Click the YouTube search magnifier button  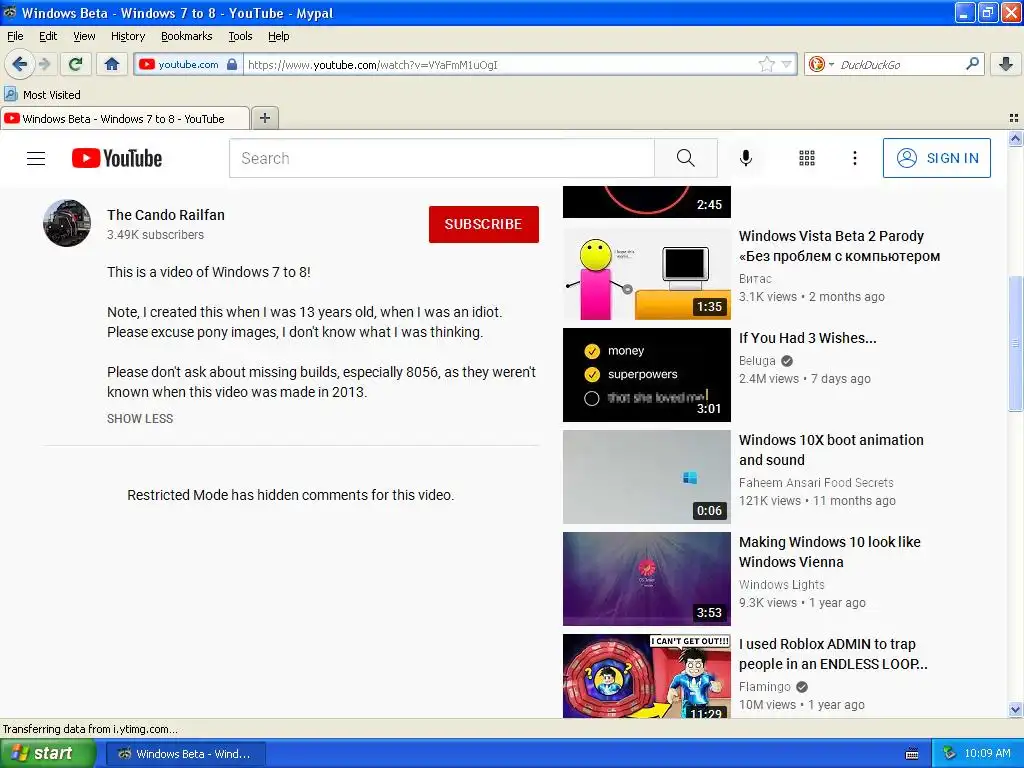tap(686, 158)
